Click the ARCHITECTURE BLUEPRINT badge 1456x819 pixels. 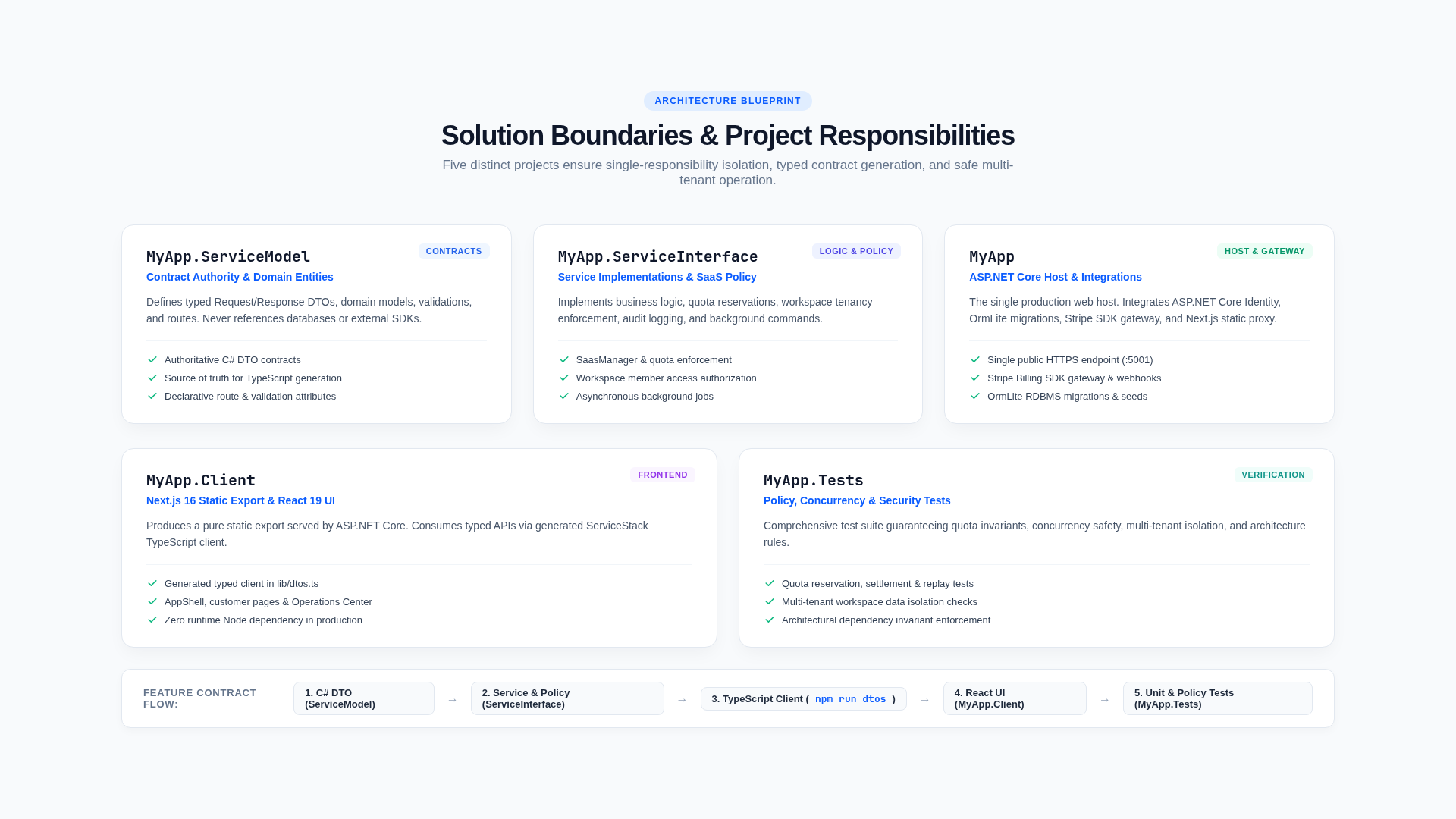[727, 101]
